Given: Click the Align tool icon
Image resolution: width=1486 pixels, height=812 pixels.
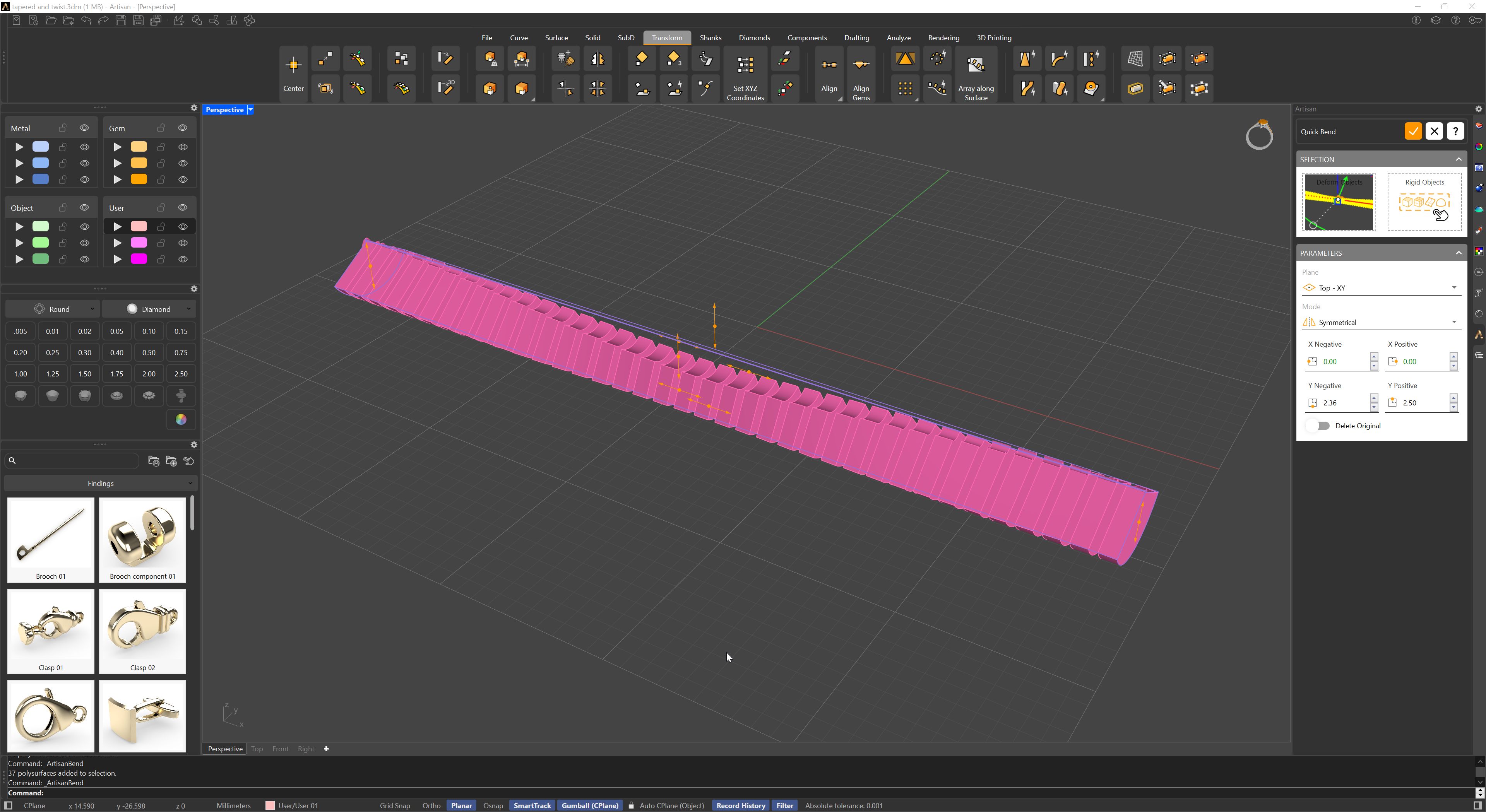Looking at the screenshot, I should [x=829, y=65].
